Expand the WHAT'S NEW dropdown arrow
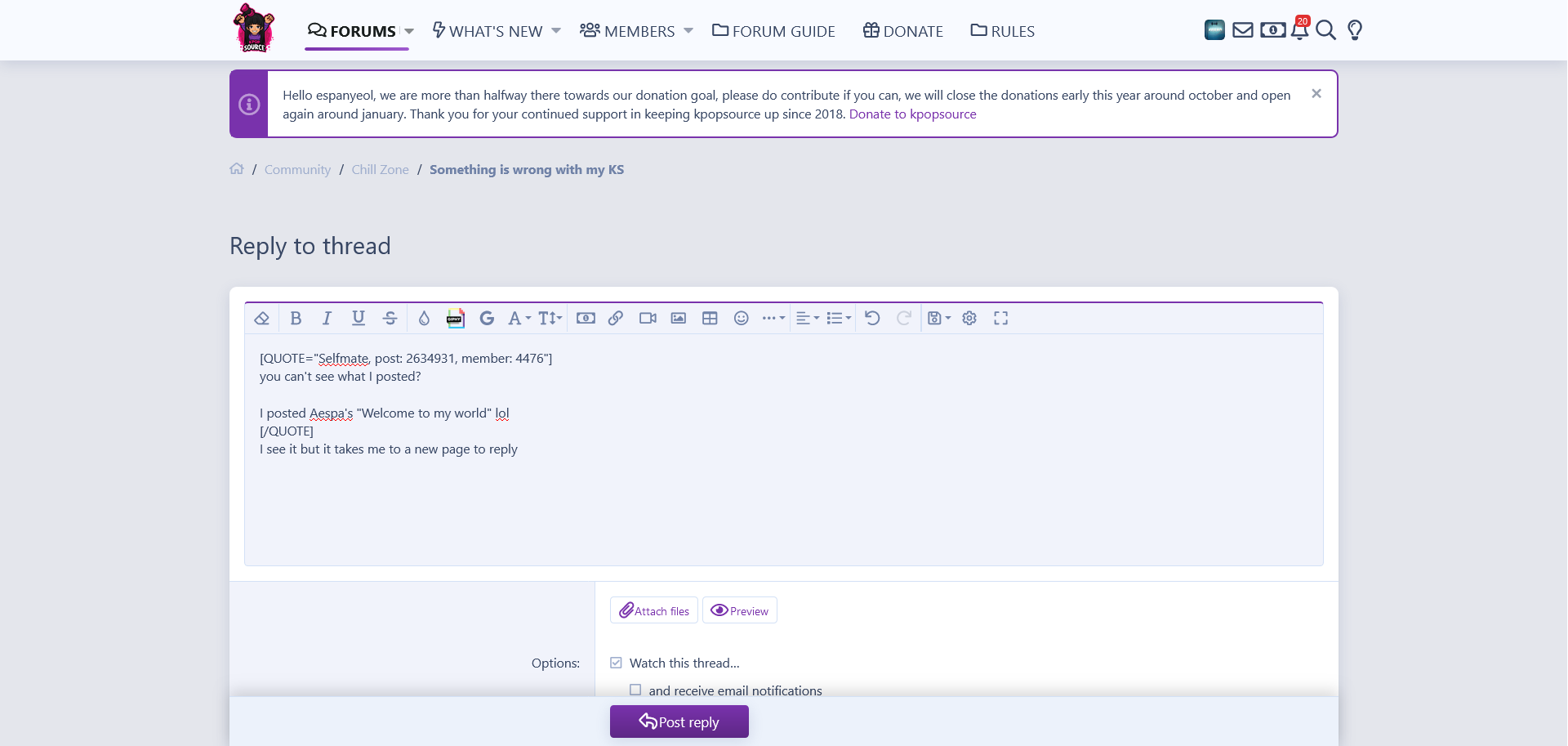1568x746 pixels. [x=556, y=31]
